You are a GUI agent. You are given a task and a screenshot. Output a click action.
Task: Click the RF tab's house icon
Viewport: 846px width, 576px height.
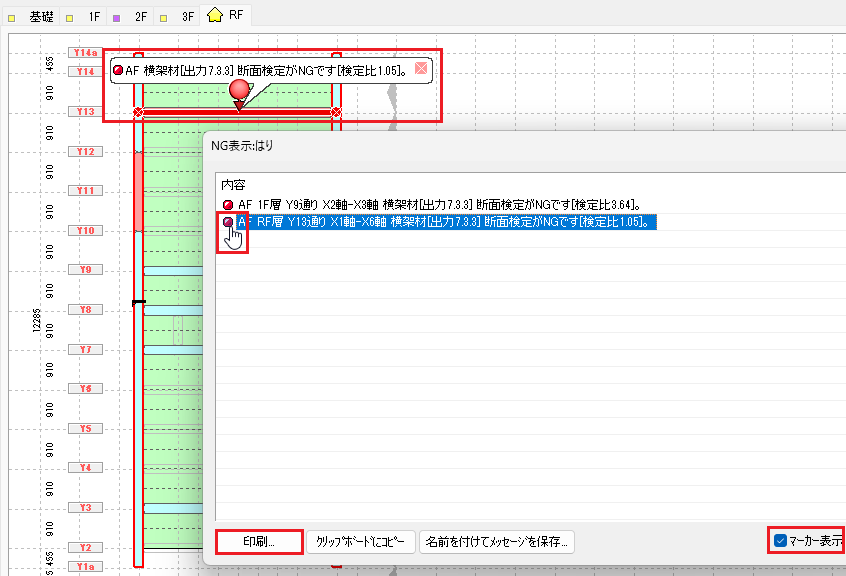(214, 16)
